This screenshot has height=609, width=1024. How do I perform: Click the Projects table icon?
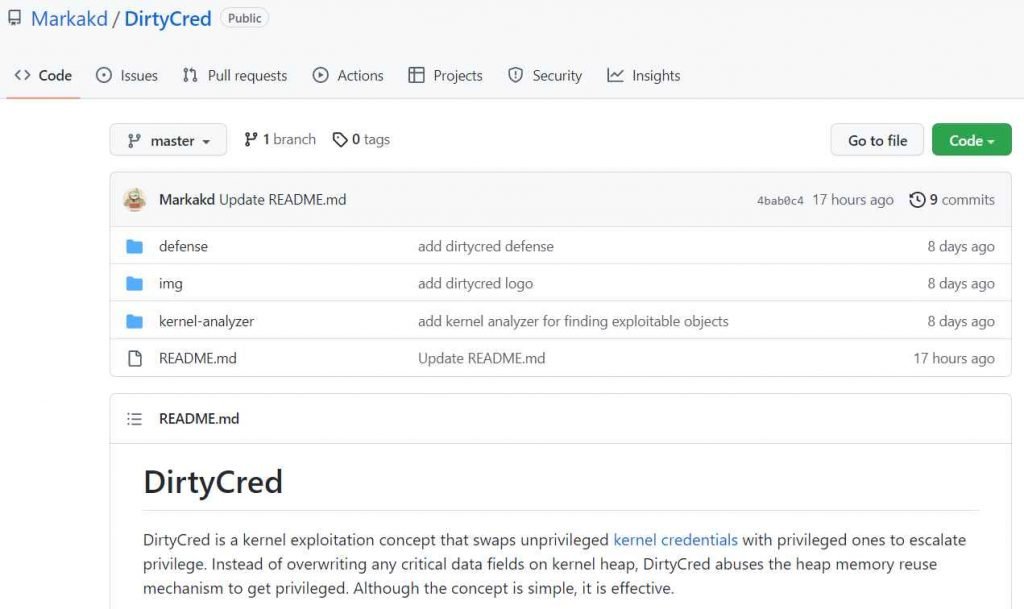[x=416, y=75]
